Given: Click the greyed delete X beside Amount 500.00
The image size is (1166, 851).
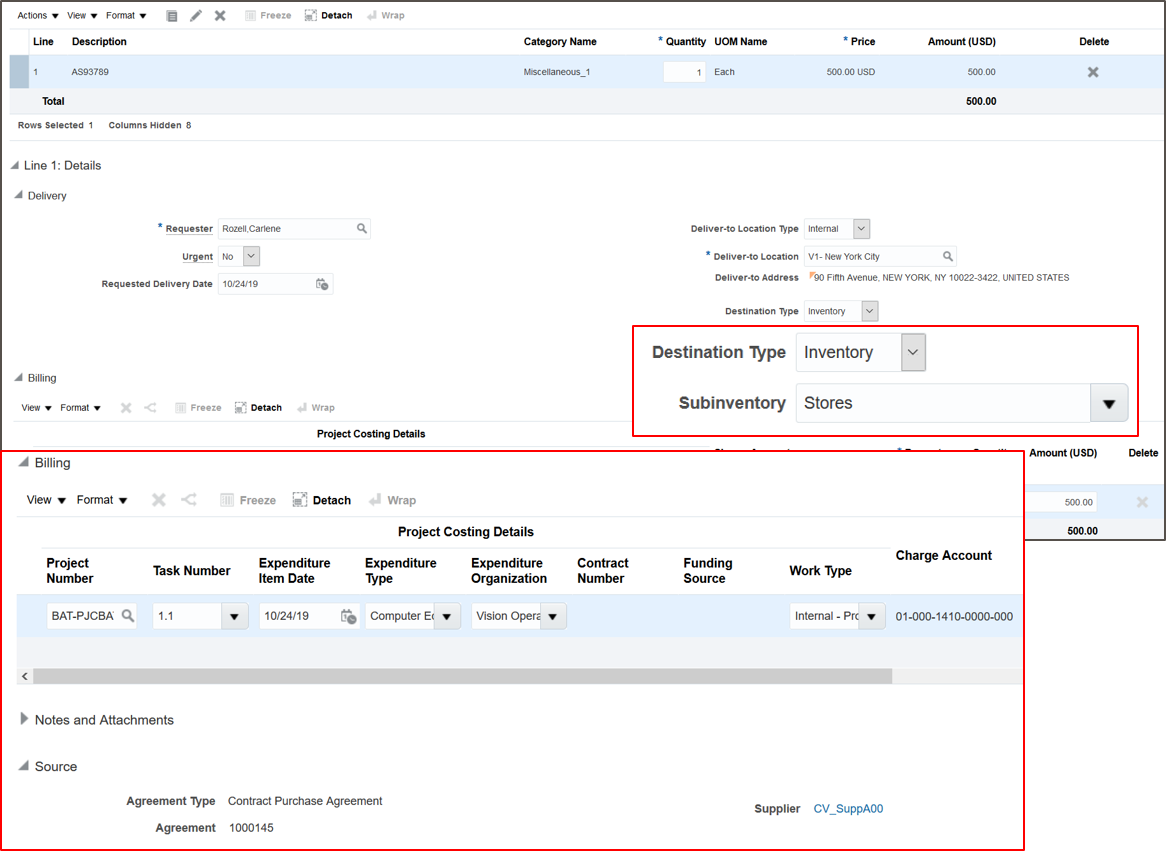Looking at the screenshot, I should pyautogui.click(x=1142, y=502).
